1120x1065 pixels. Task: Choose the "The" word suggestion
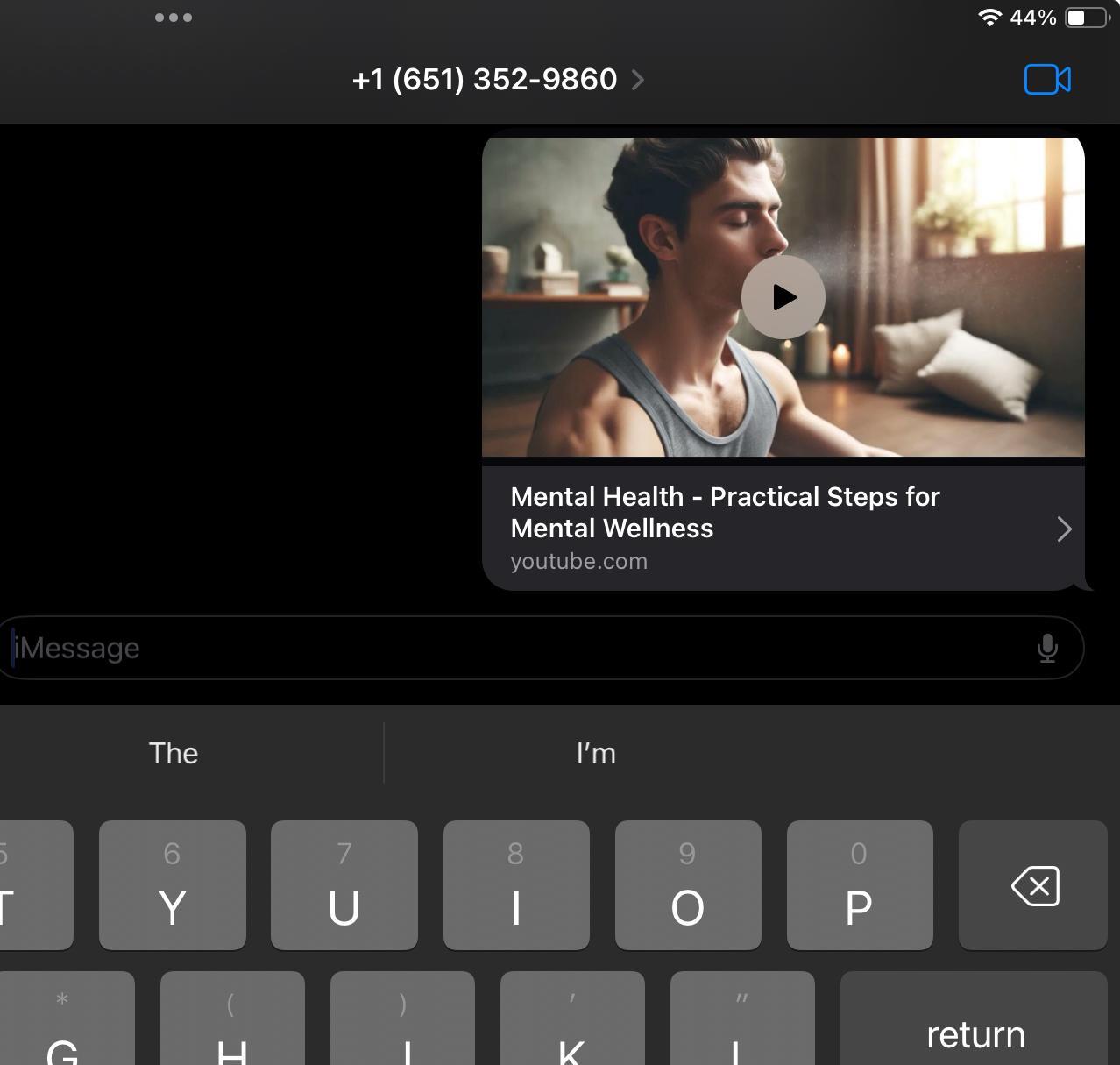174,753
